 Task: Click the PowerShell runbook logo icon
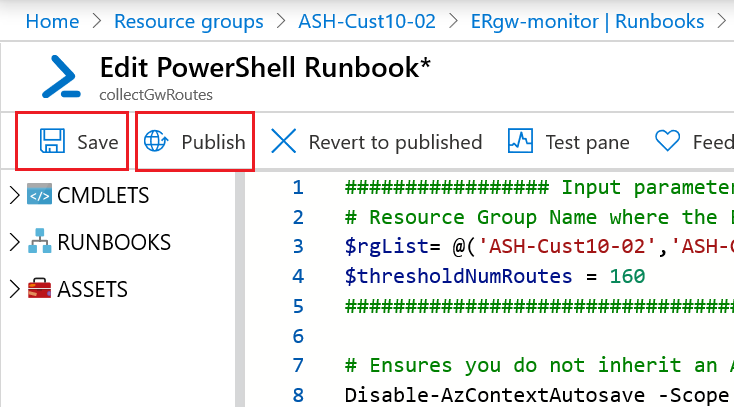pos(61,76)
